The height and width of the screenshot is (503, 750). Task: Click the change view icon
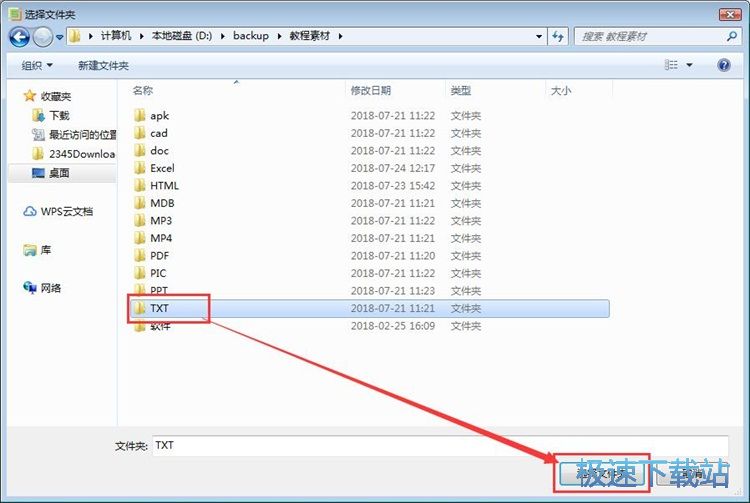671,65
